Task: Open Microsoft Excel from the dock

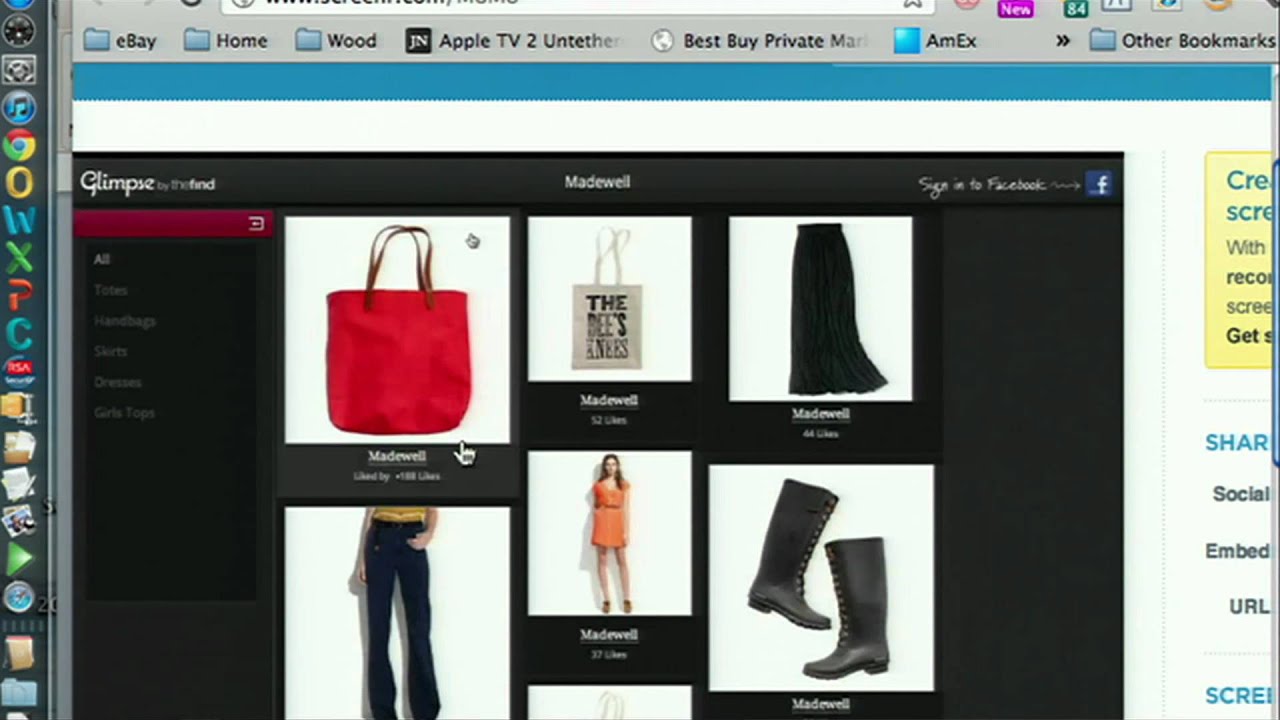Action: point(19,258)
